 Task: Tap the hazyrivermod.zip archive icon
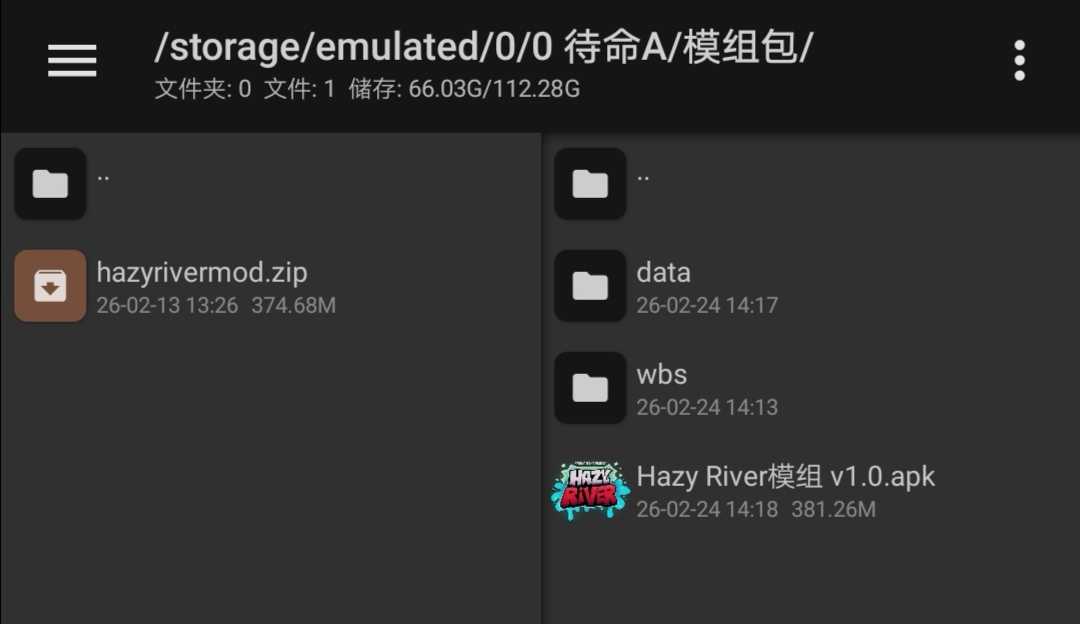pyautogui.click(x=50, y=286)
